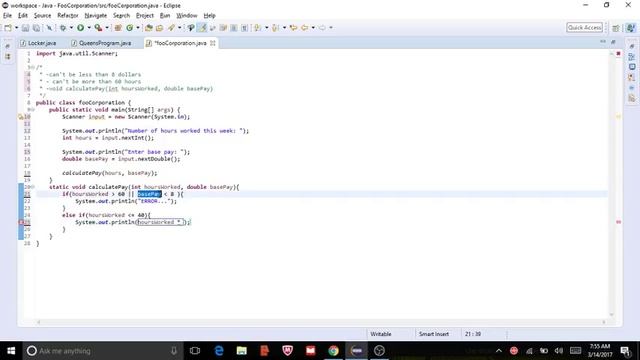The width and height of the screenshot is (640, 360).
Task: Expand the Search dropdown arrow
Action: pyautogui.click(x=180, y=28)
